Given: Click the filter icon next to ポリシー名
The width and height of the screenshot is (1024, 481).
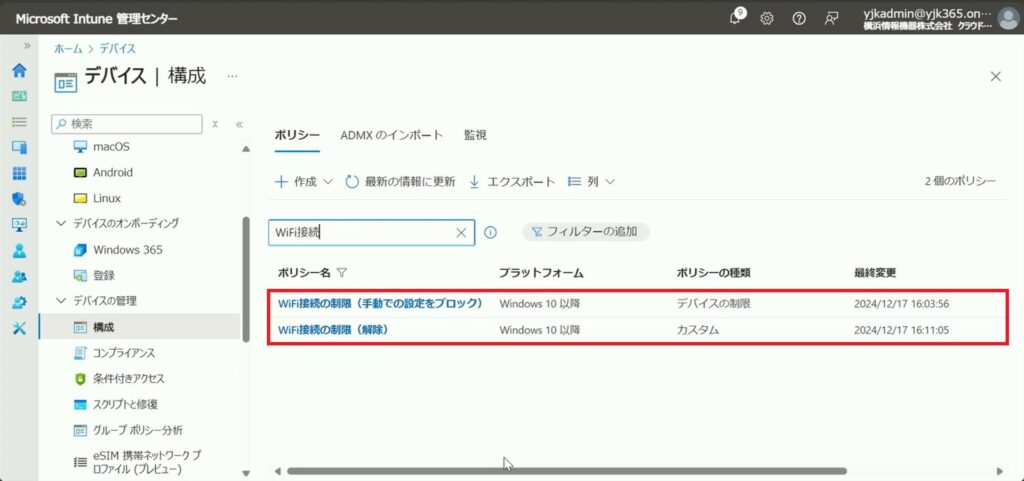Looking at the screenshot, I should (341, 273).
